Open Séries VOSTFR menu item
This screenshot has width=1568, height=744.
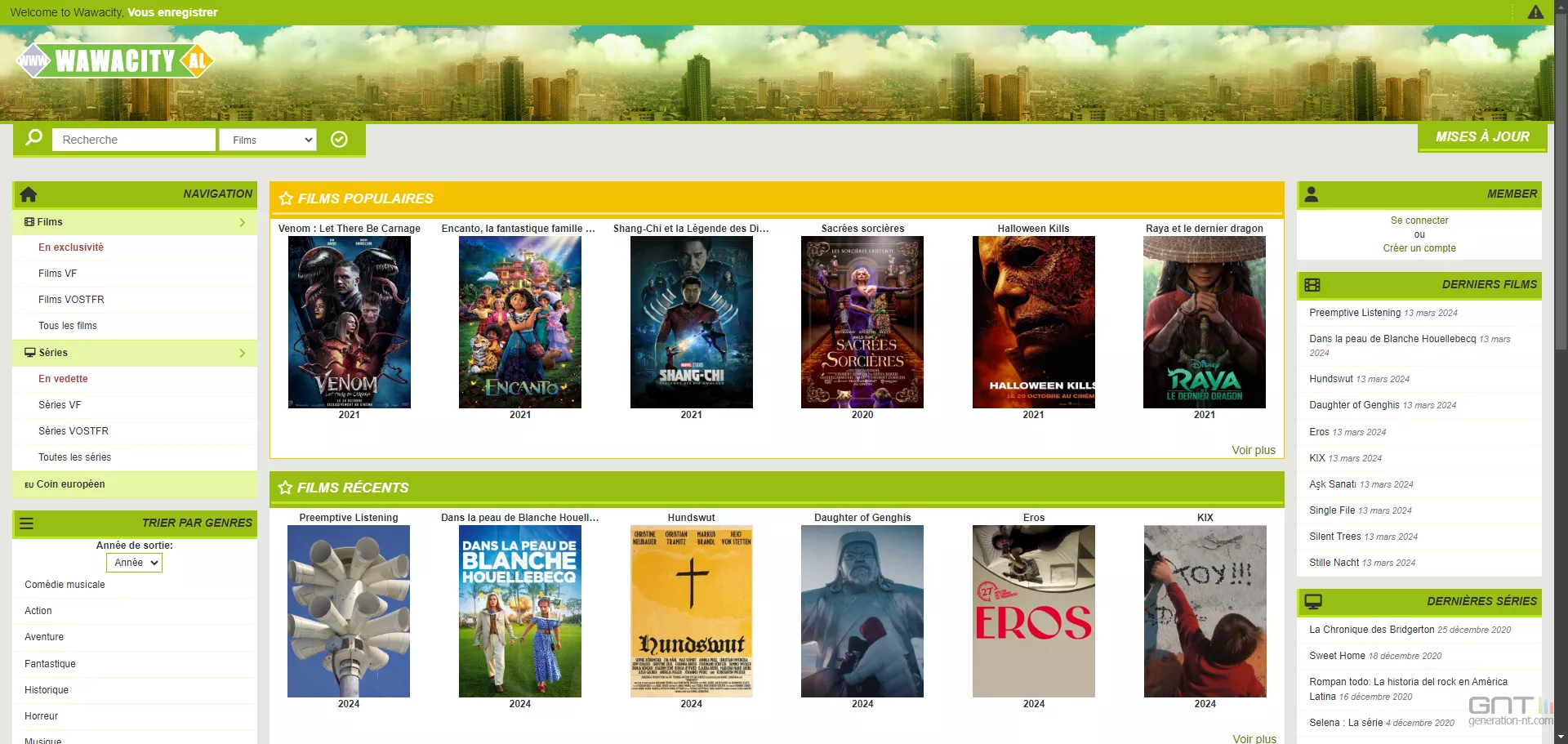(73, 431)
